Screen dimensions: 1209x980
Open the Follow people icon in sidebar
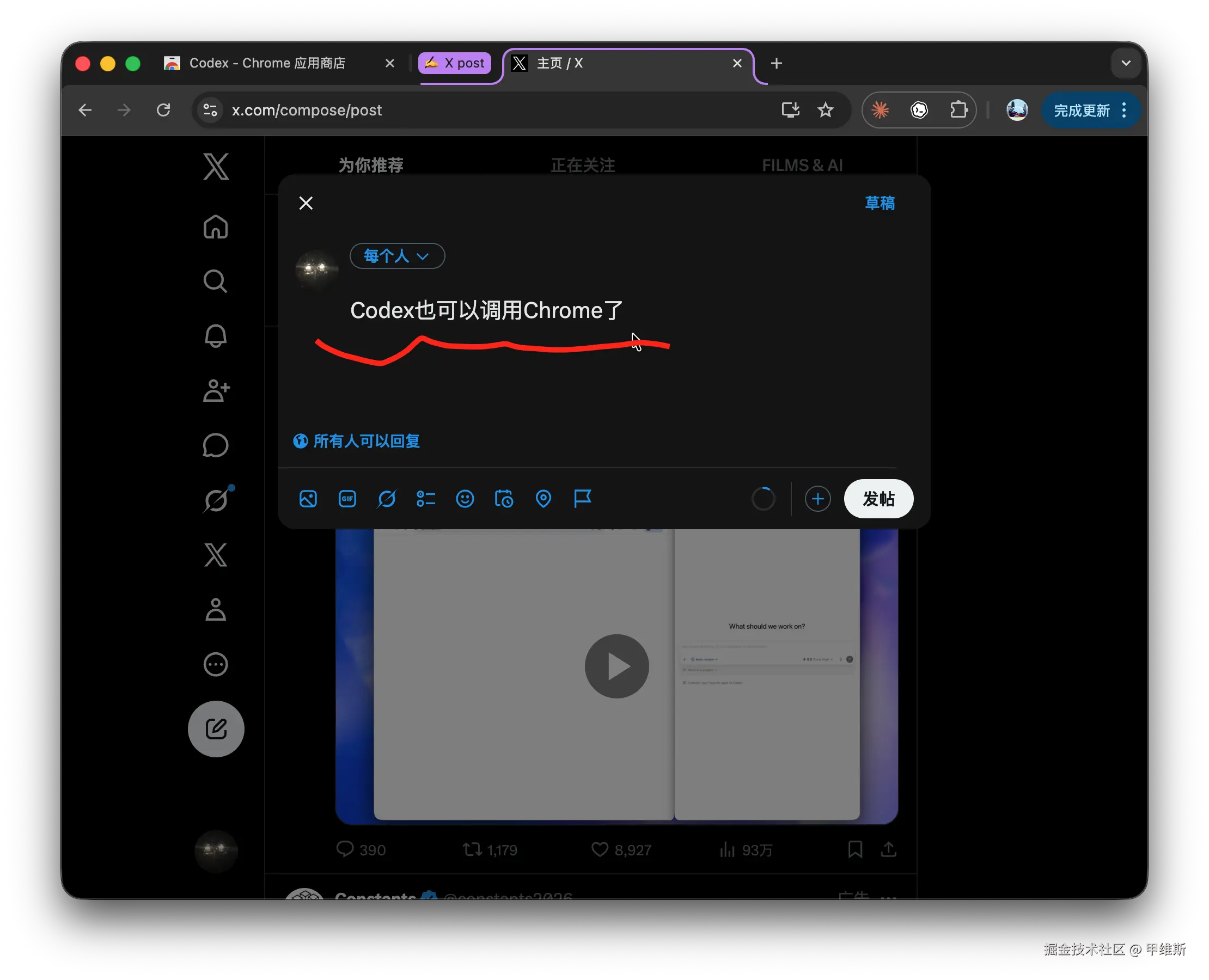(216, 391)
